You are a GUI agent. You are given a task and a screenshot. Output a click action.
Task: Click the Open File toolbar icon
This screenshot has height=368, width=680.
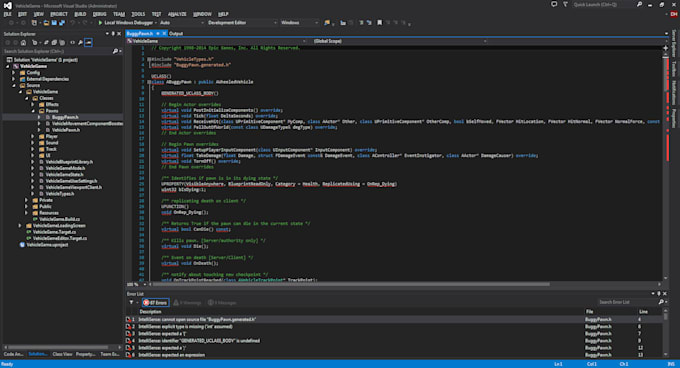[46, 23]
